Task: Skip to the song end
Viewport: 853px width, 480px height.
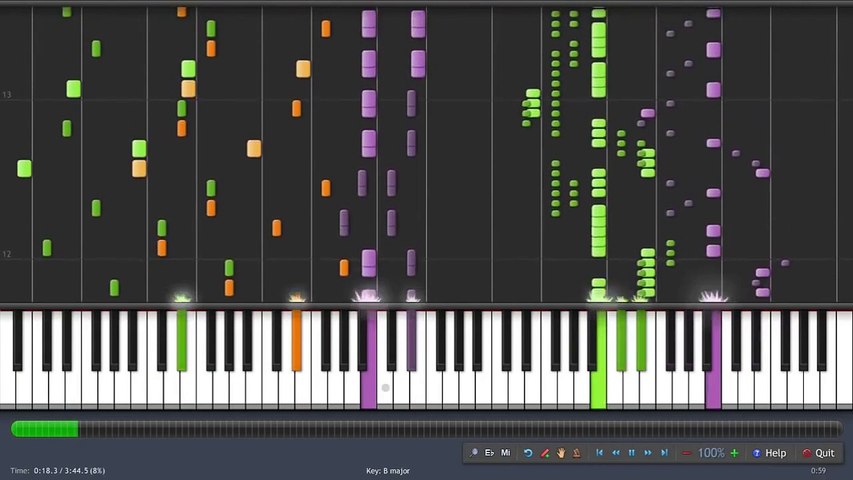Action: click(x=664, y=453)
